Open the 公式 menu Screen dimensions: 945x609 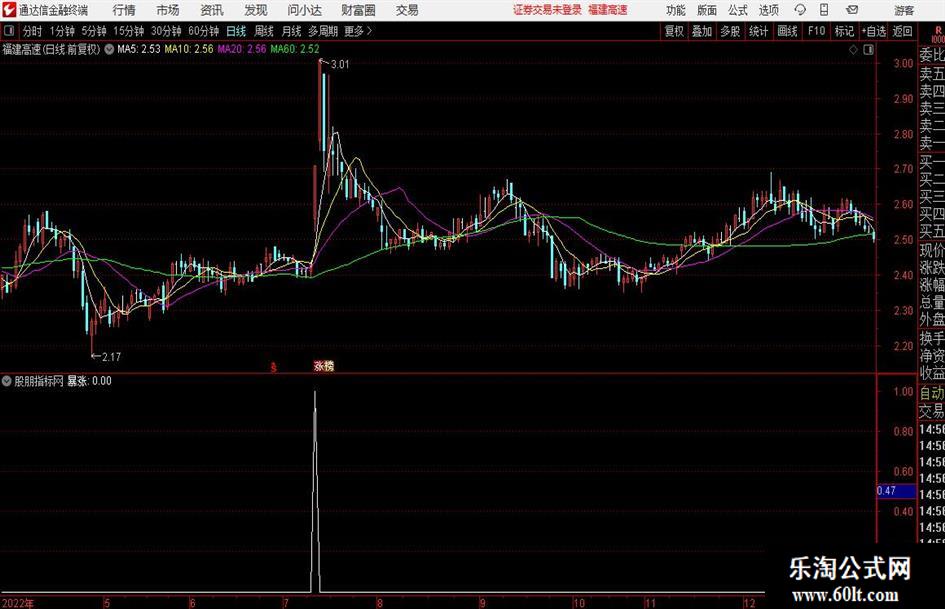point(738,10)
